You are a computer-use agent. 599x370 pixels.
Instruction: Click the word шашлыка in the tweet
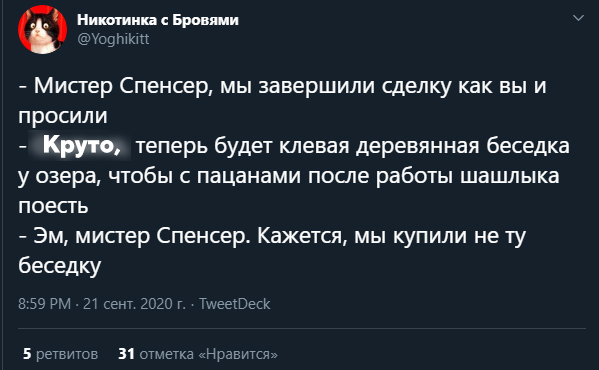coord(510,176)
